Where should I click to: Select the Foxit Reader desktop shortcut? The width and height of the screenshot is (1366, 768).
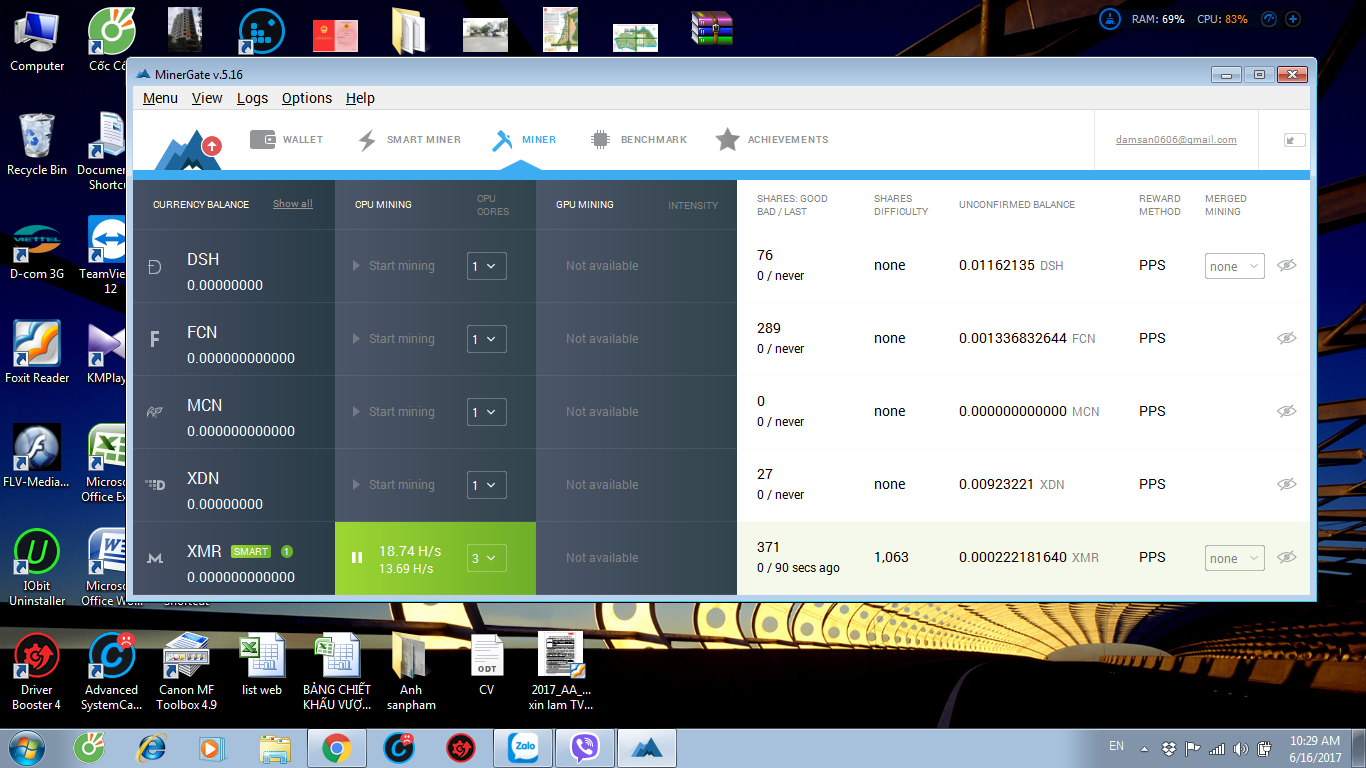point(37,352)
